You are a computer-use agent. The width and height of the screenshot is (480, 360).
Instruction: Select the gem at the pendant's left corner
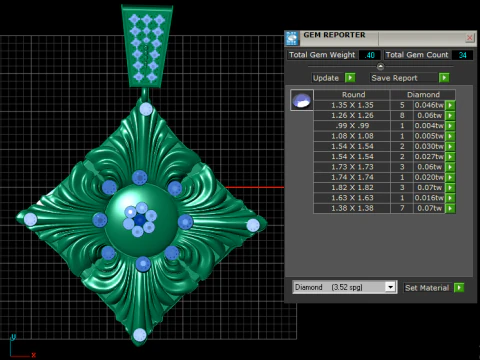pos(30,220)
